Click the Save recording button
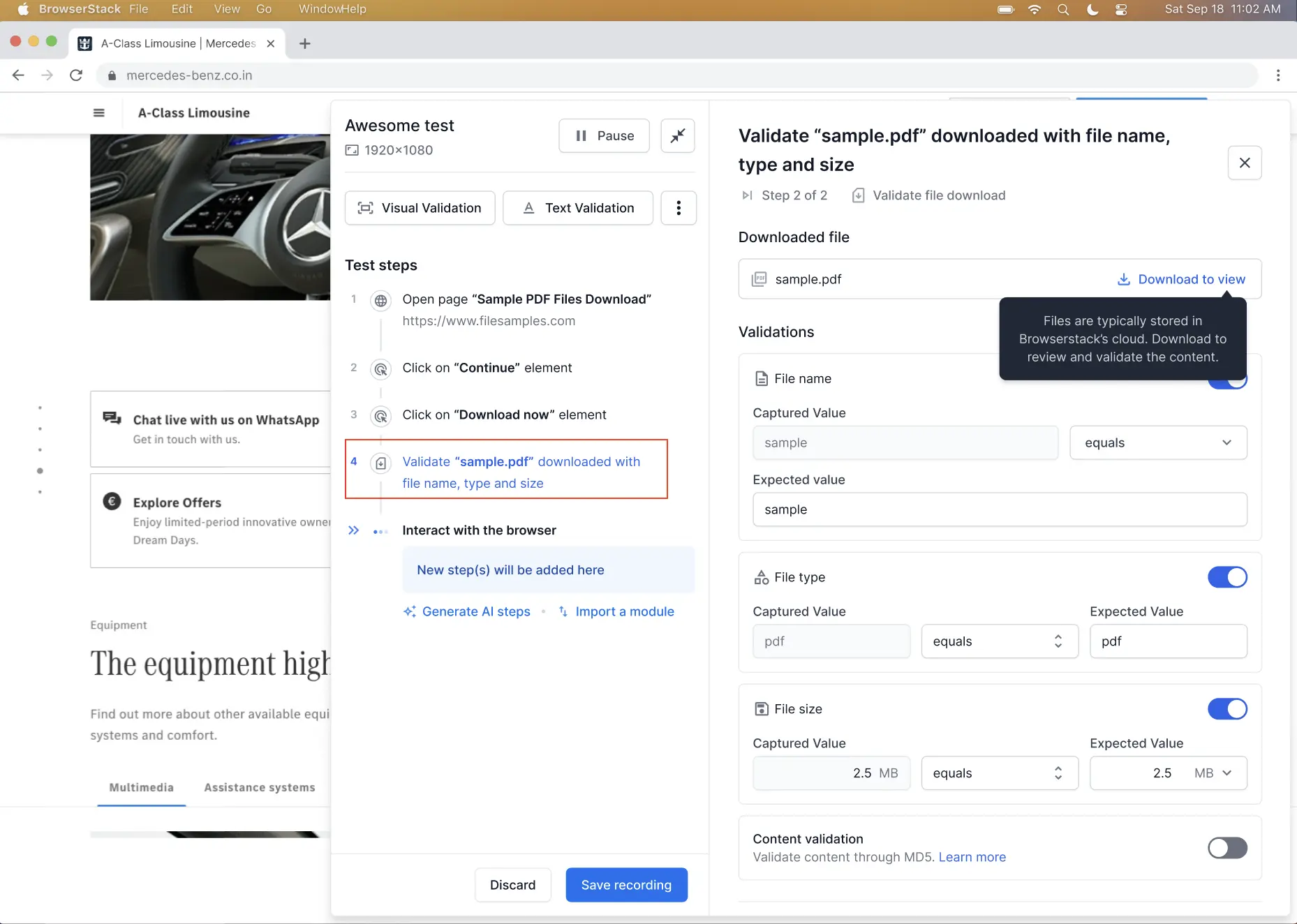The image size is (1297, 924). click(626, 885)
